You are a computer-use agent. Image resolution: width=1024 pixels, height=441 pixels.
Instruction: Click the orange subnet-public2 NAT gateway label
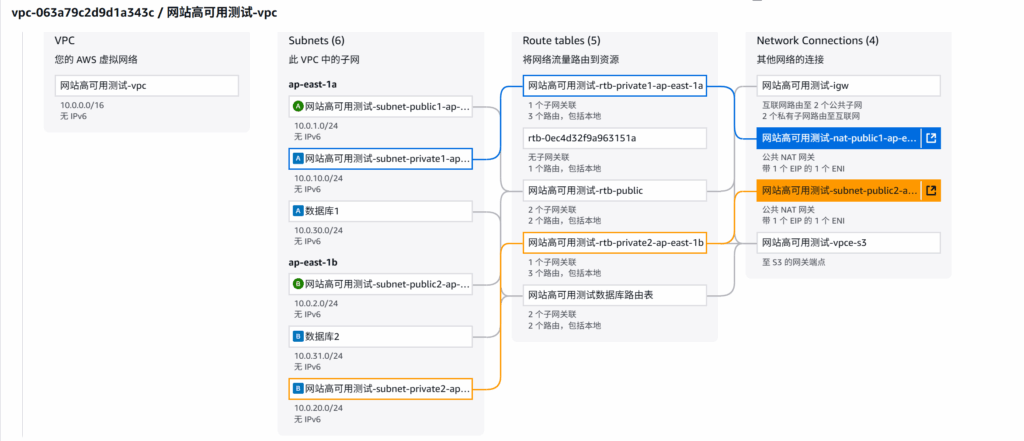click(x=838, y=190)
